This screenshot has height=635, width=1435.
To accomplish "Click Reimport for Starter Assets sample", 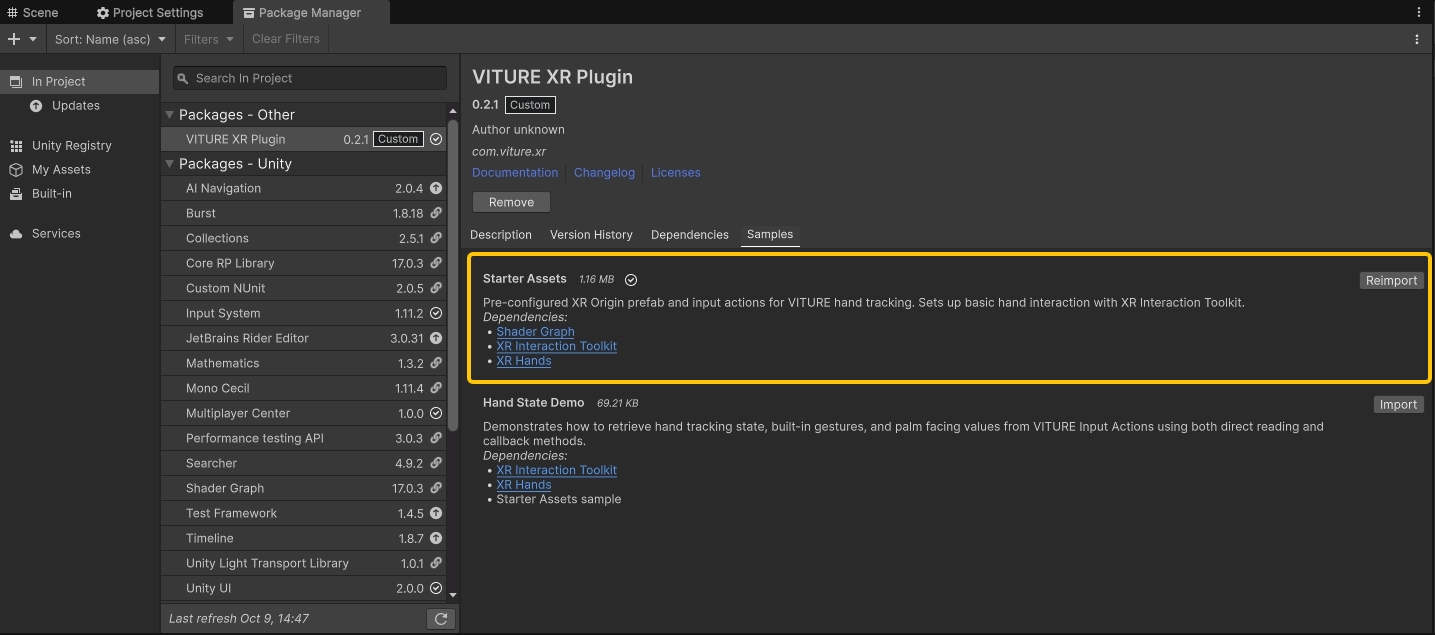I will 1391,281.
